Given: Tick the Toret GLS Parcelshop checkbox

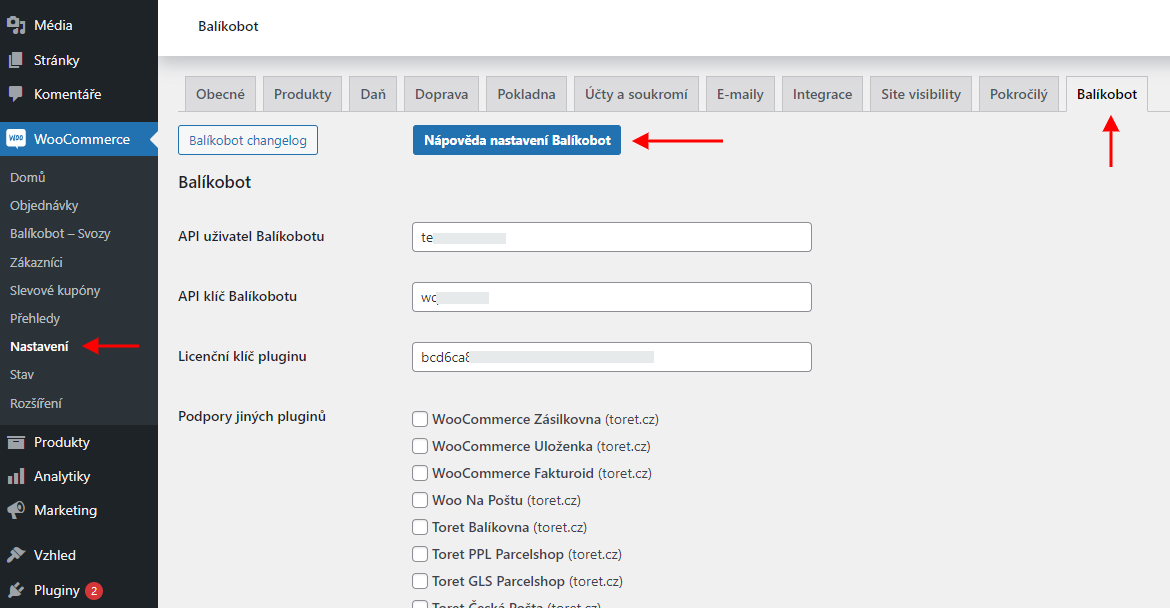Looking at the screenshot, I should pos(421,581).
